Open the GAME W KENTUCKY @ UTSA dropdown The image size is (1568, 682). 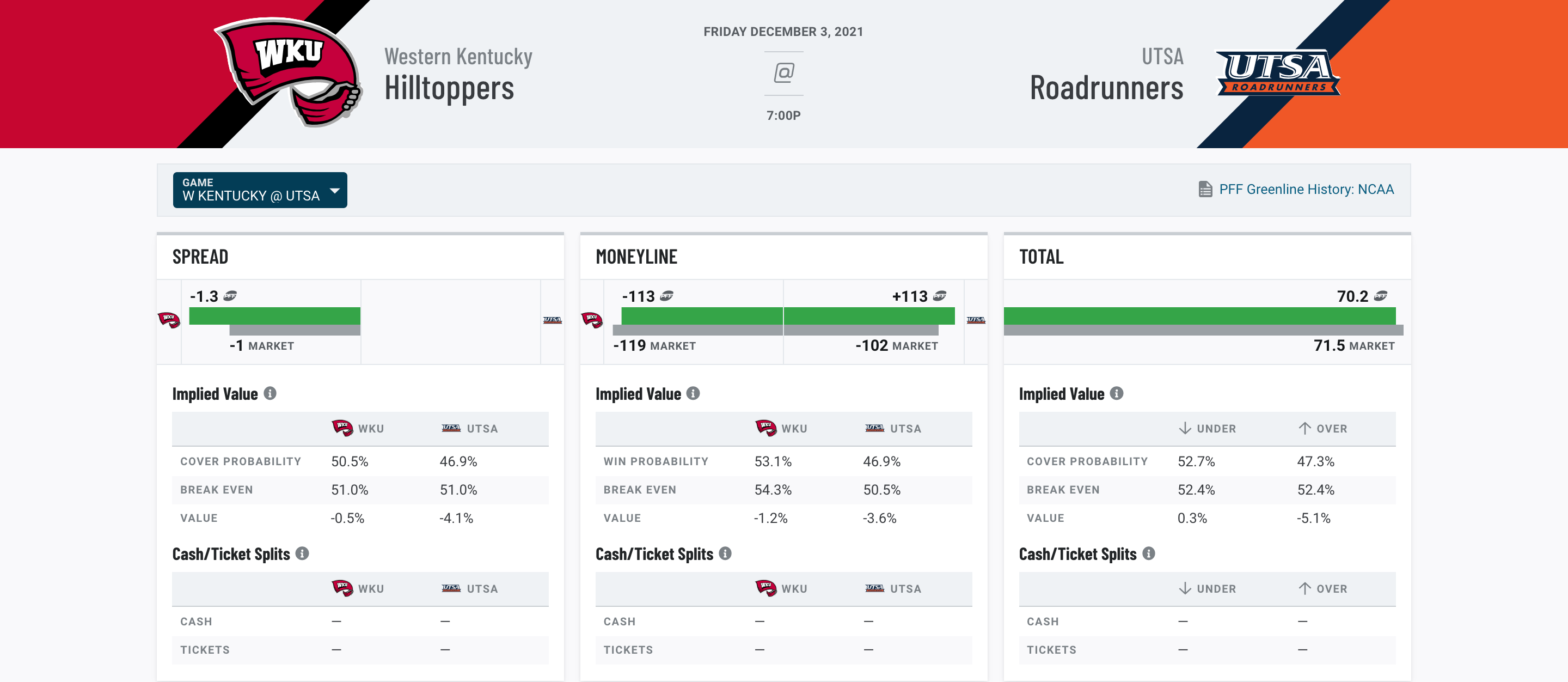tap(260, 190)
